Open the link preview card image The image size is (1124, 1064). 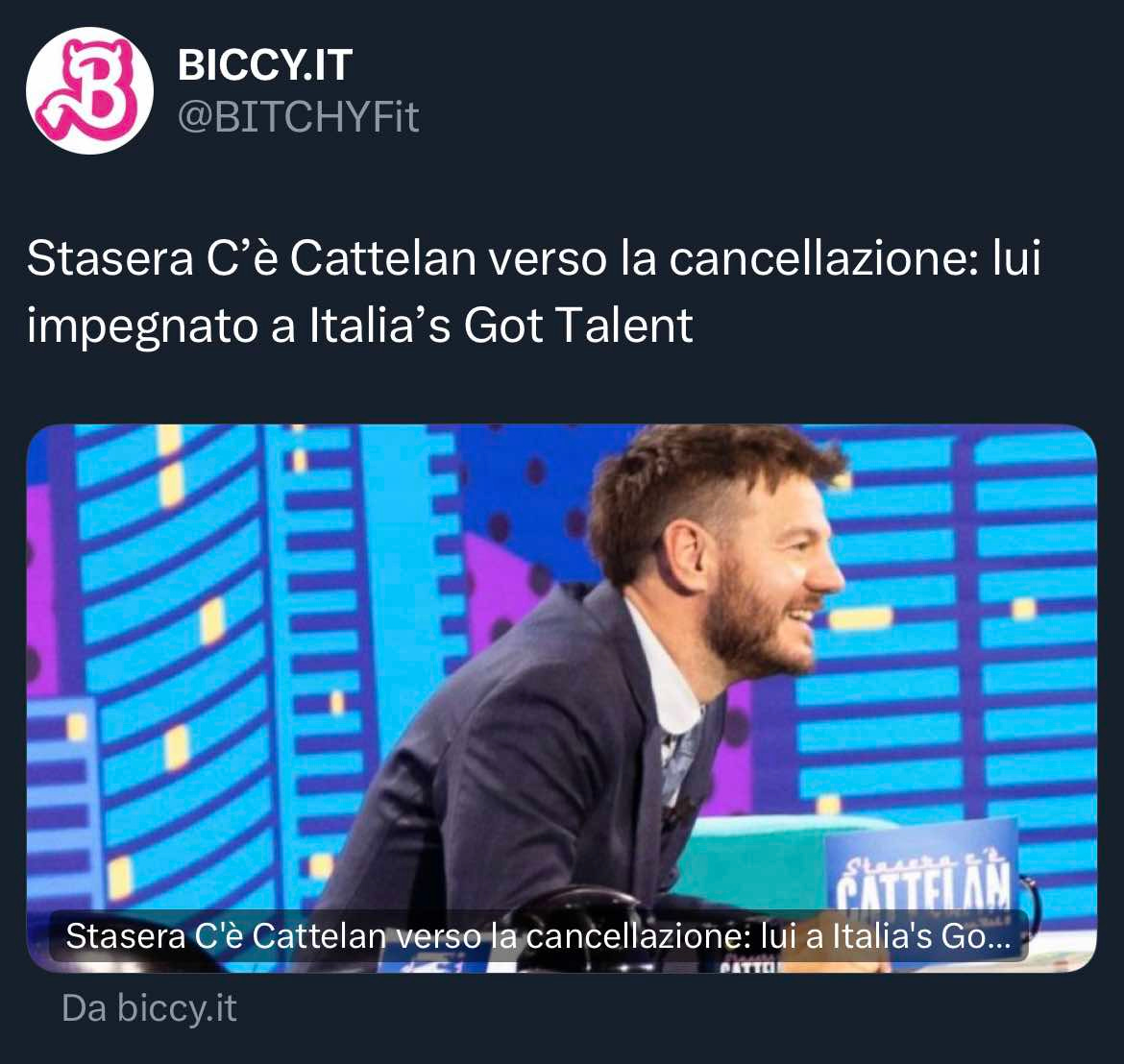point(561,698)
